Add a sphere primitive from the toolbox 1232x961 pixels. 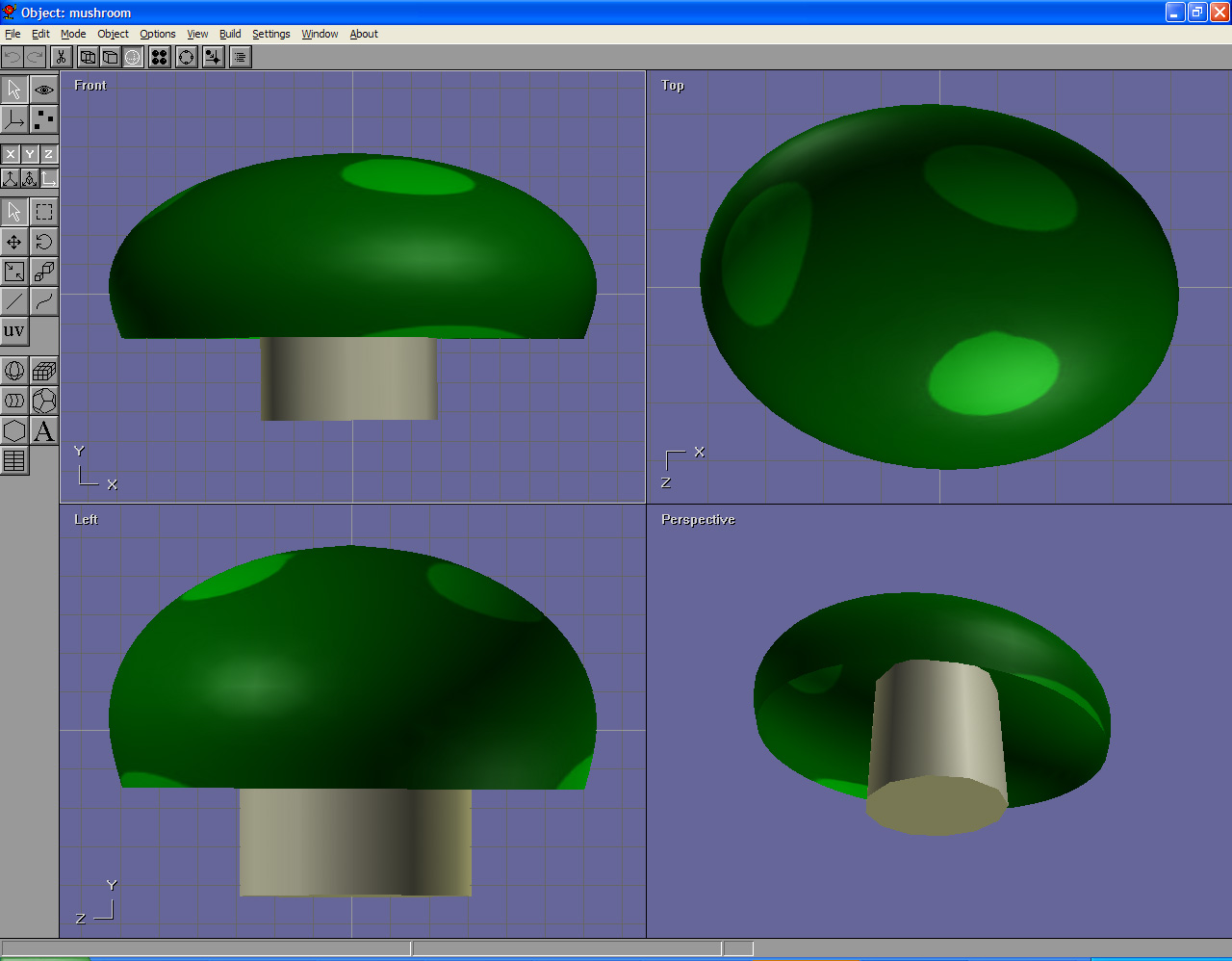click(x=14, y=371)
